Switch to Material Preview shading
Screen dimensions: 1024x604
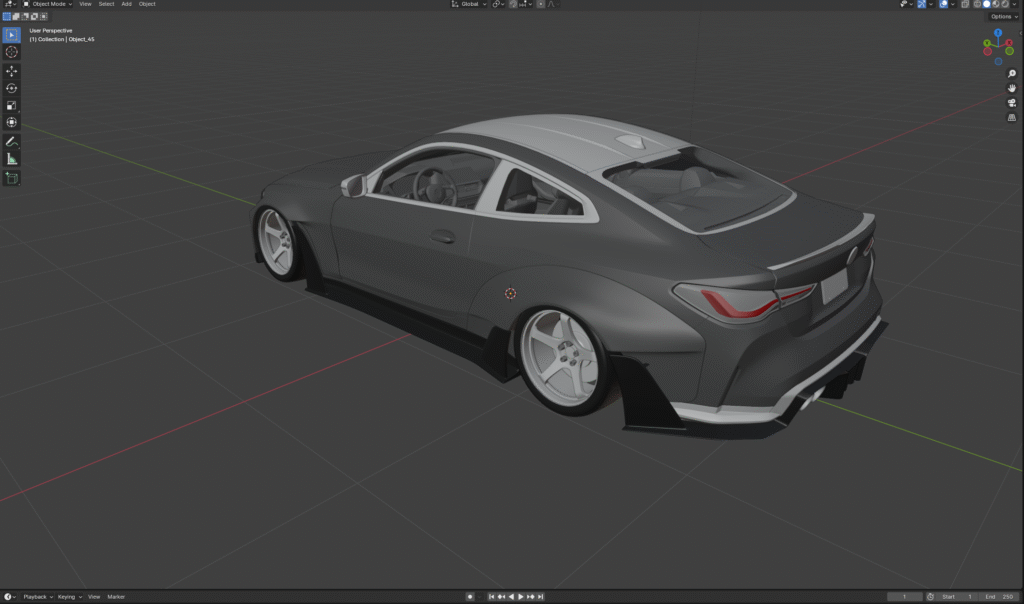pyautogui.click(x=996, y=4)
